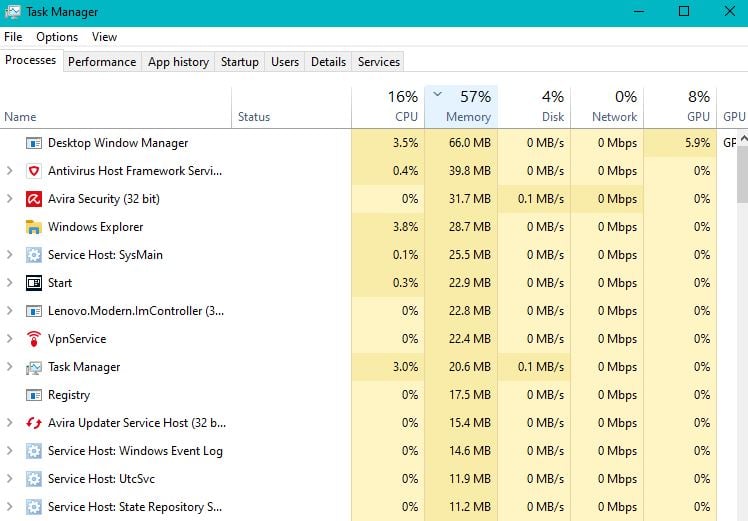Click the Service Host: SysMain gear icon
Viewport: 748px width, 521px height.
point(33,255)
